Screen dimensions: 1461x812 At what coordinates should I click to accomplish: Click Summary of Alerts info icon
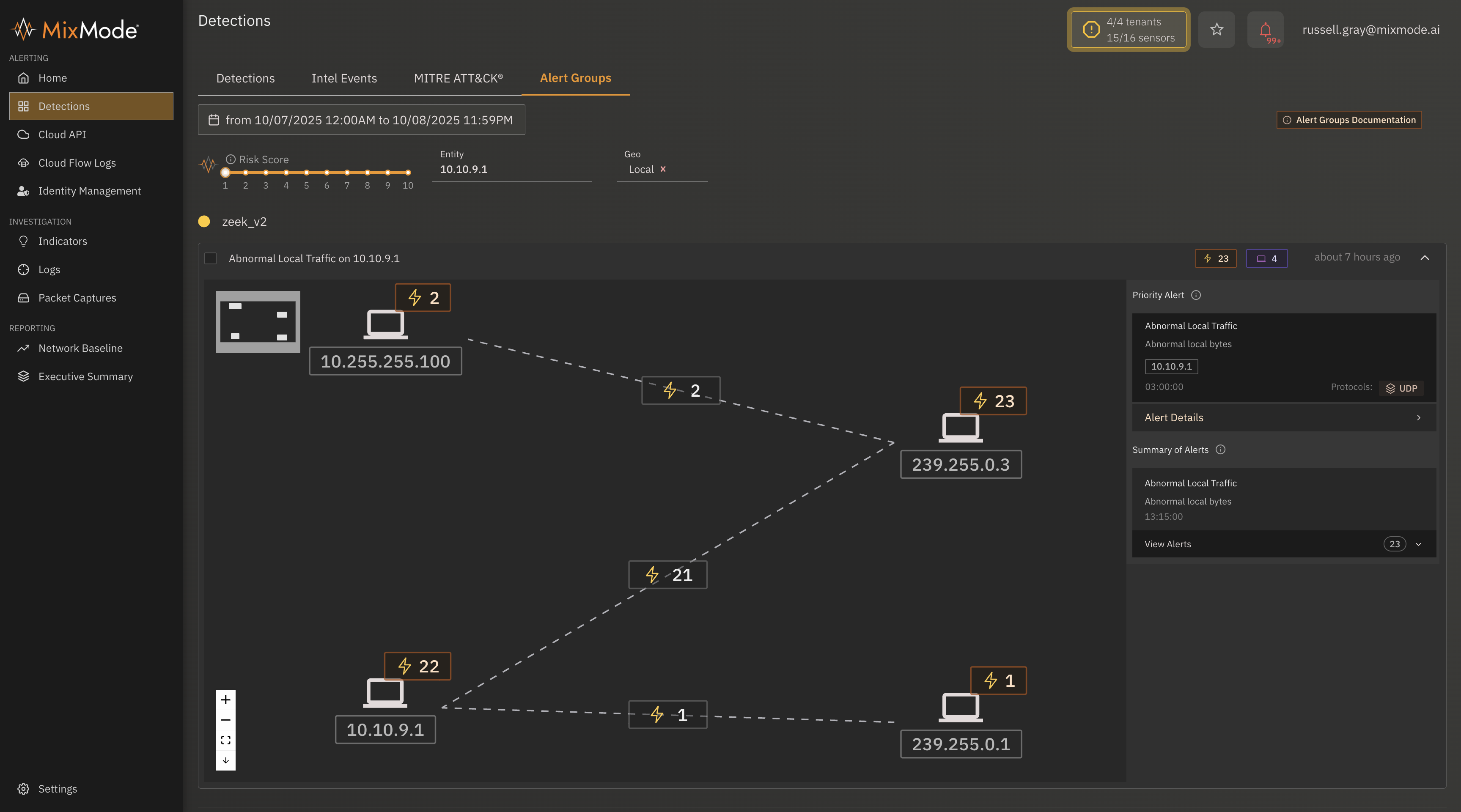click(1220, 450)
